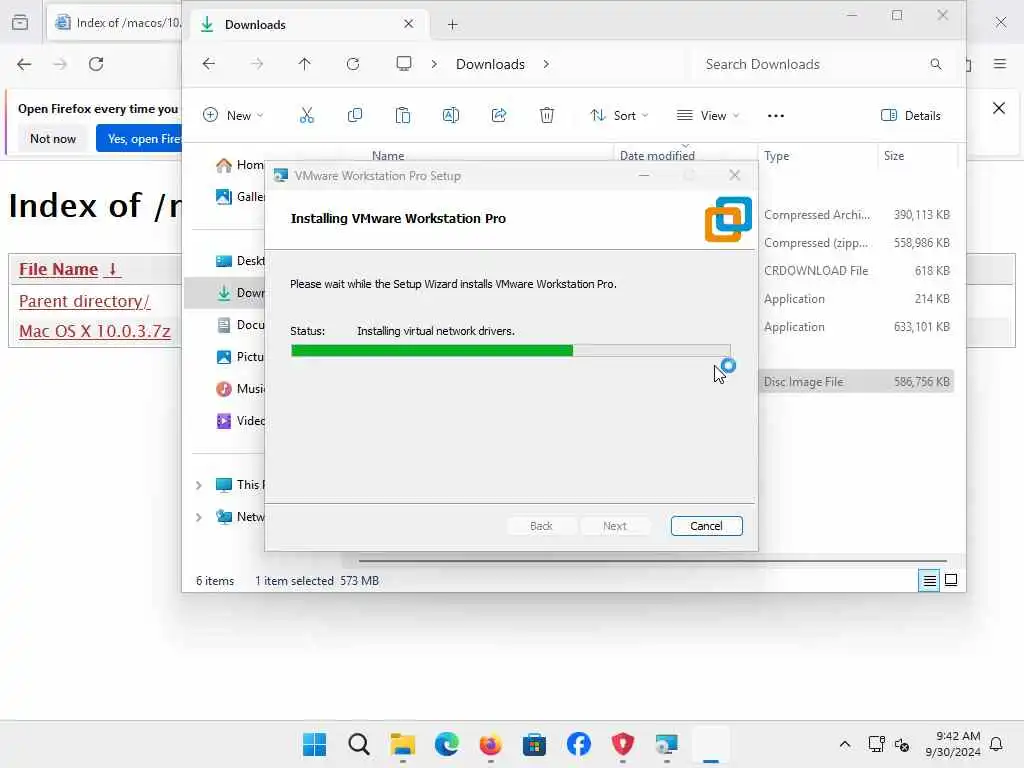Open Pictures in navigation pane

(239, 357)
